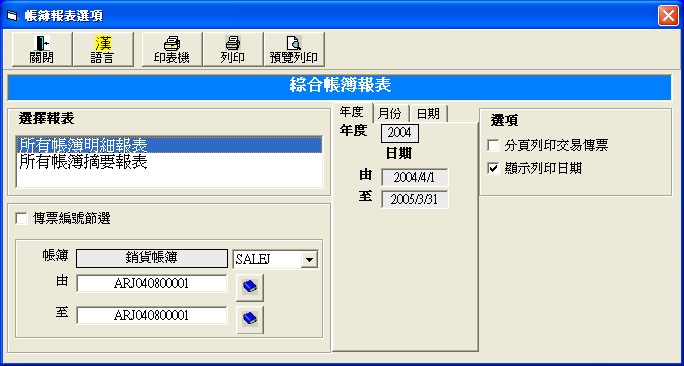This screenshot has width=684, height=366.
Task: Expand the SALEJ journal dropdown arrow
Action: 309,260
